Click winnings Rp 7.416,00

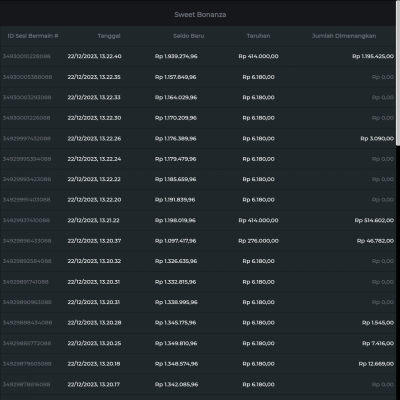point(378,343)
